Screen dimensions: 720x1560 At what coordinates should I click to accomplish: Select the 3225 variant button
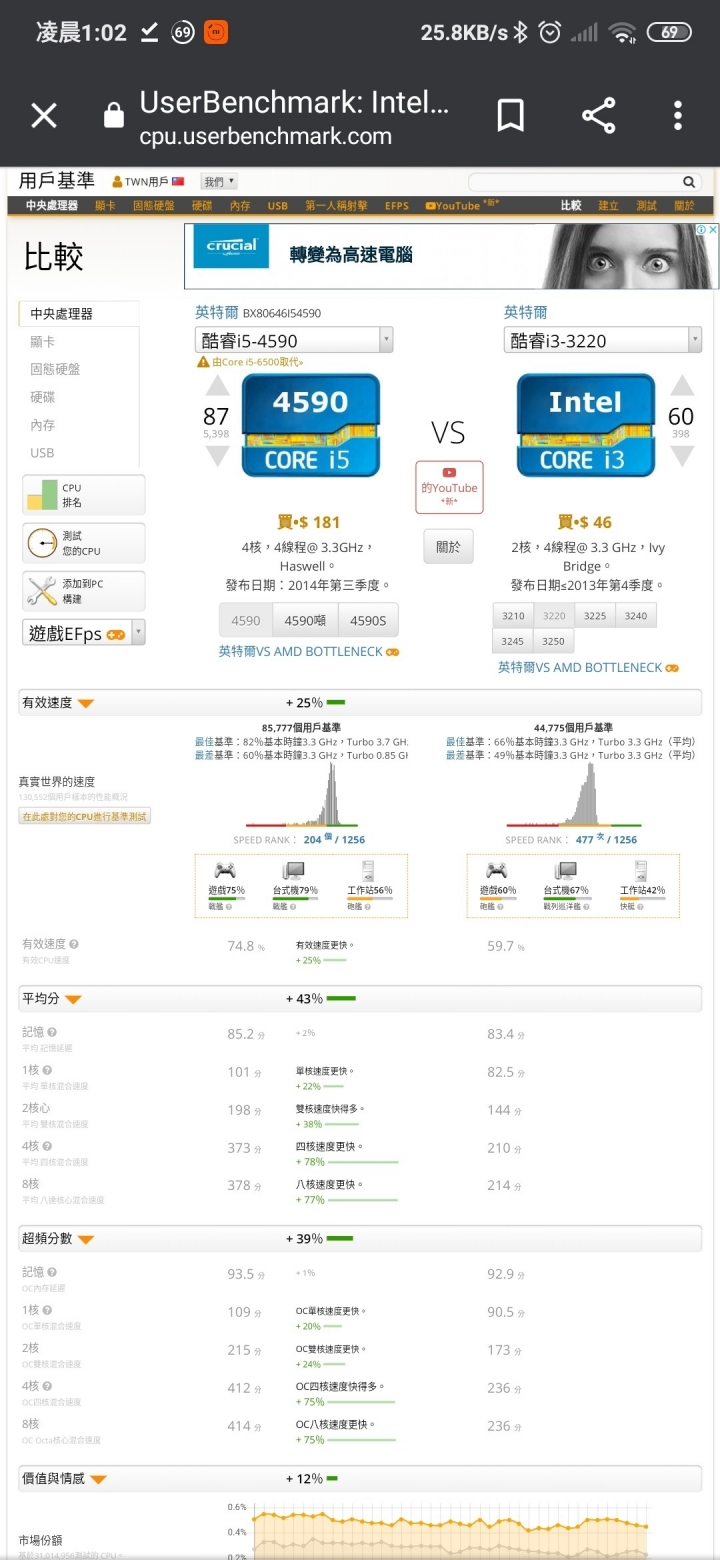(595, 616)
